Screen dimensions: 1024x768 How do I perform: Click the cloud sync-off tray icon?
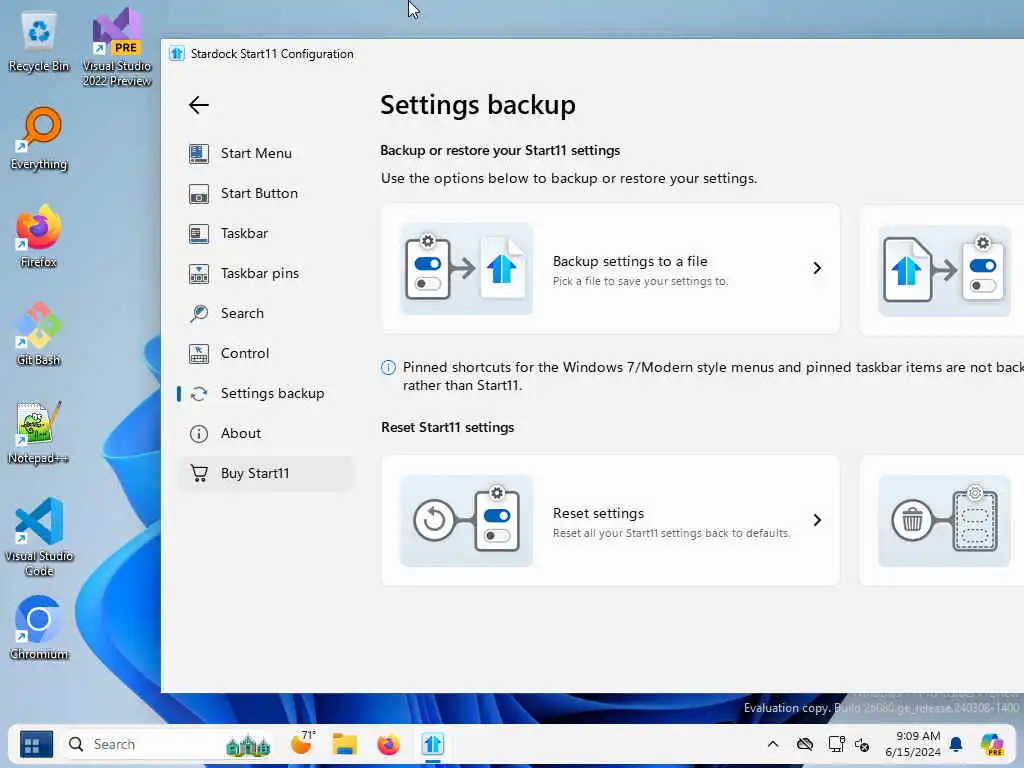[x=805, y=744]
